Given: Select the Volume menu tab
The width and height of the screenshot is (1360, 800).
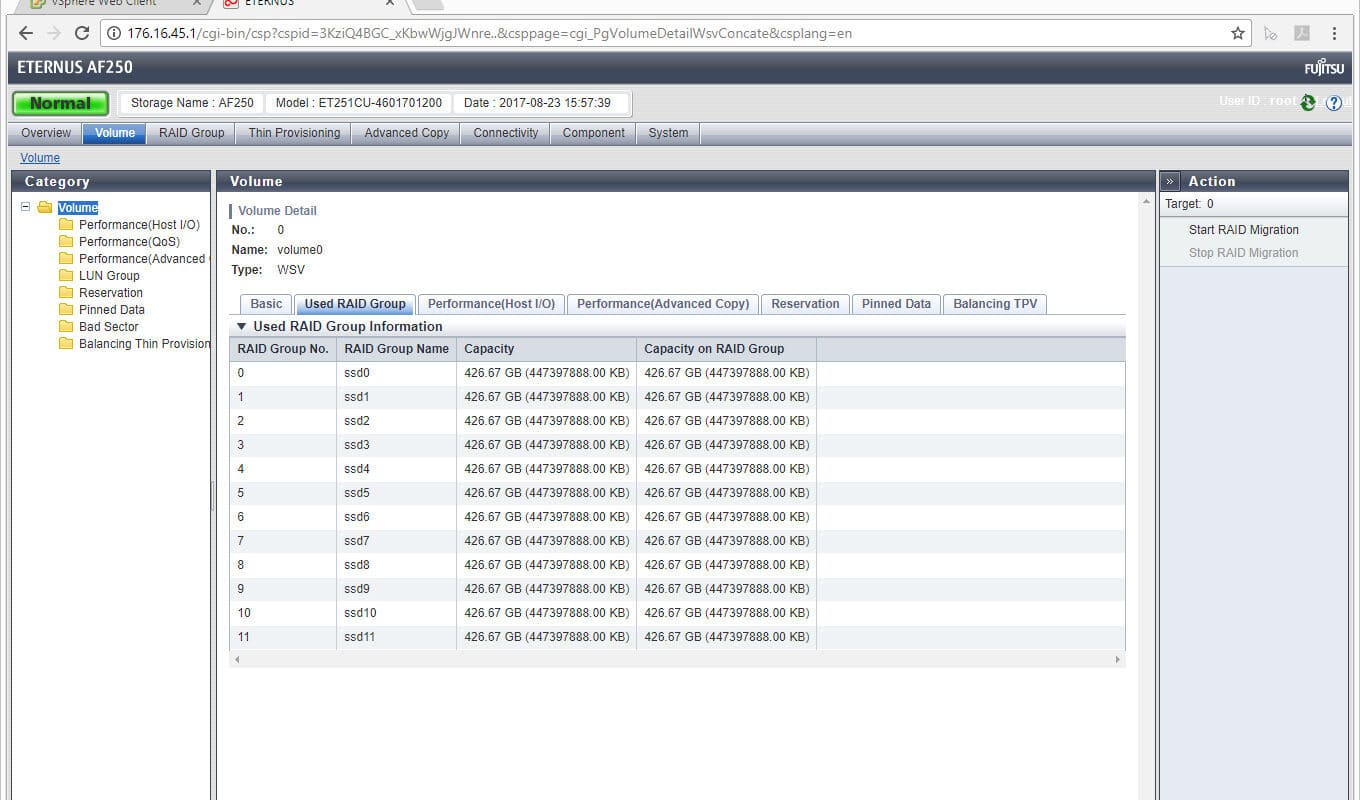Looking at the screenshot, I should point(115,133).
